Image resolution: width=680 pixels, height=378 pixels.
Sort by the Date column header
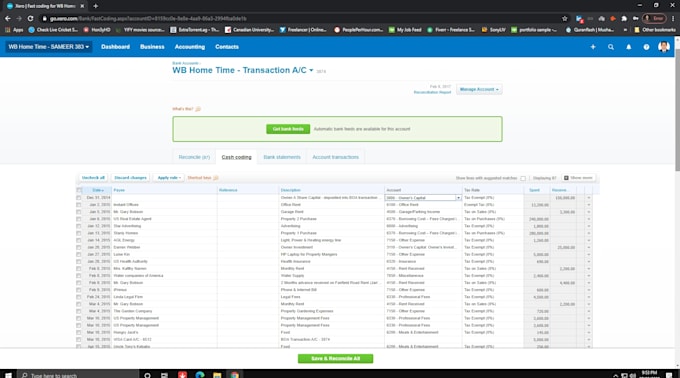[x=98, y=190]
